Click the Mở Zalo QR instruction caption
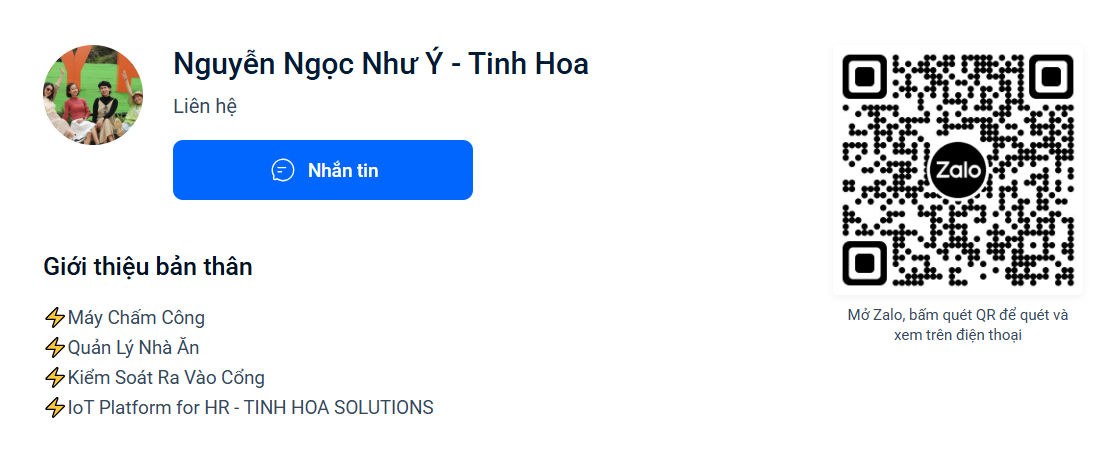Image resolution: width=1119 pixels, height=455 pixels. 958,325
